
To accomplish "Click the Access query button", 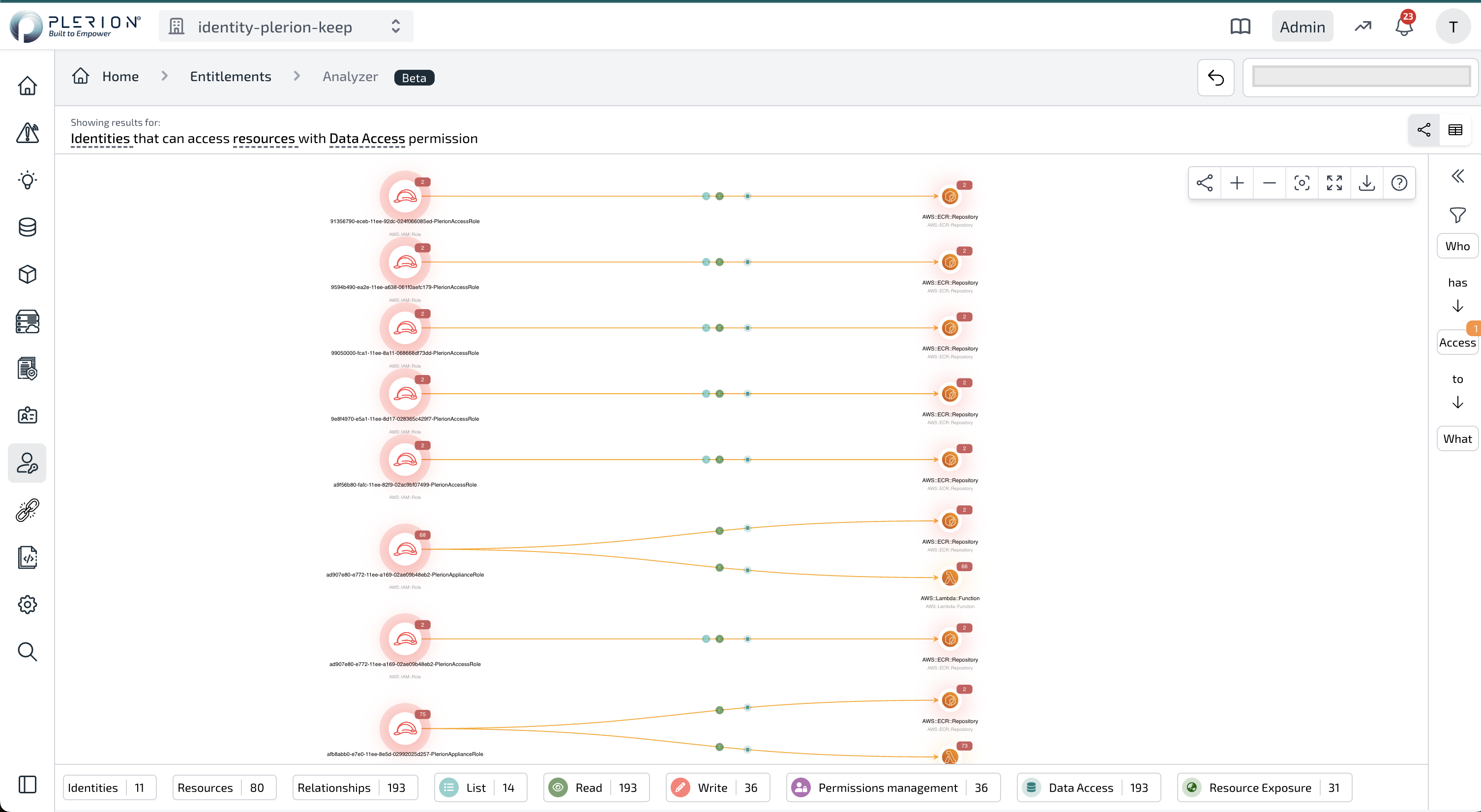I will coord(1457,343).
